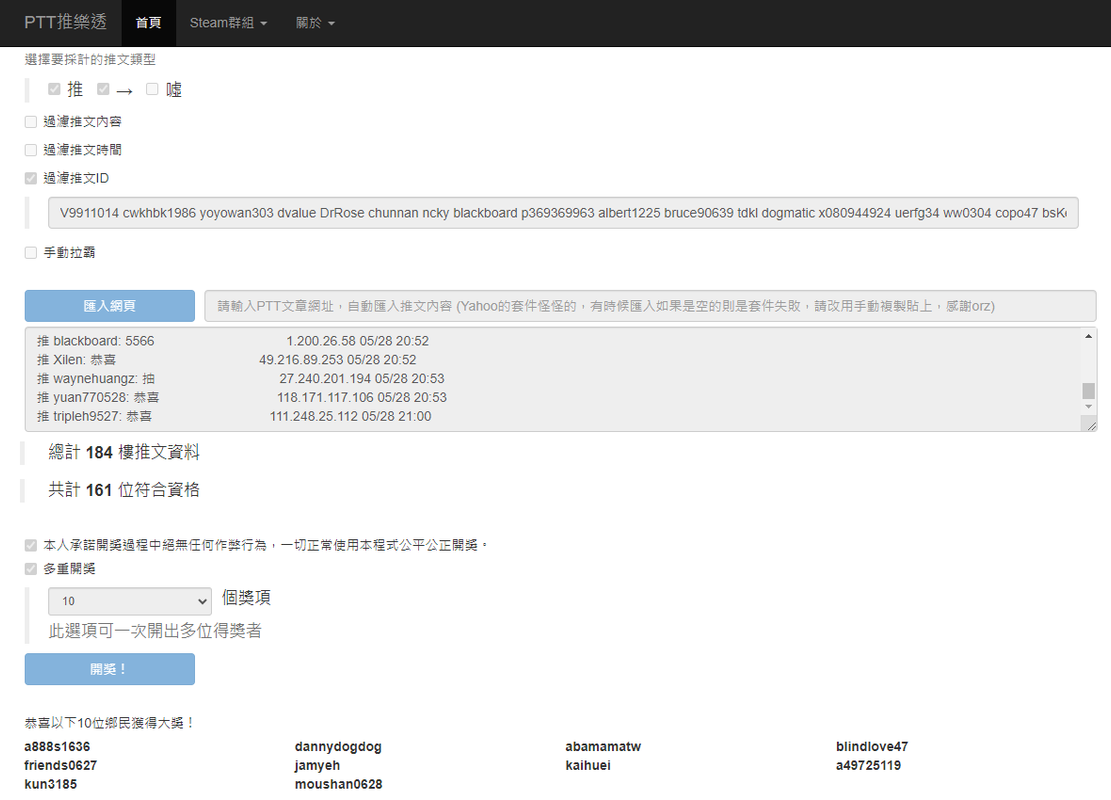Click winner name jamyeh
The height and width of the screenshot is (800, 1111).
click(x=317, y=765)
